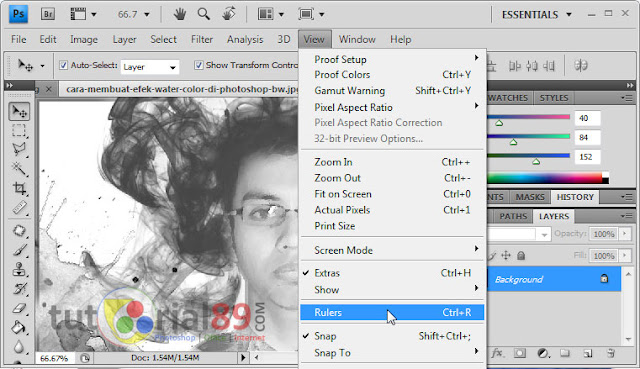Select the Eraser tool
640x369 pixels.
(19, 308)
